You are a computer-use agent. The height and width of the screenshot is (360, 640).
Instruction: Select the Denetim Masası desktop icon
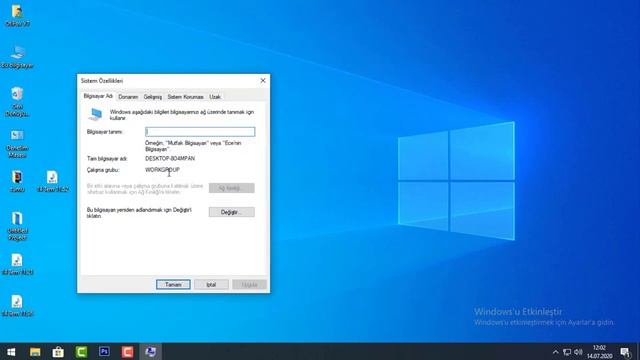(17, 143)
